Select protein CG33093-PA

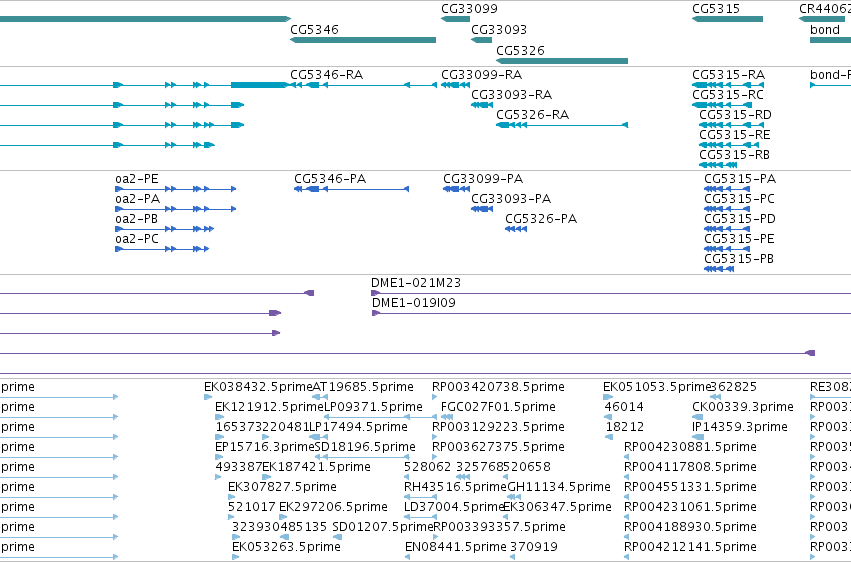coord(482,209)
